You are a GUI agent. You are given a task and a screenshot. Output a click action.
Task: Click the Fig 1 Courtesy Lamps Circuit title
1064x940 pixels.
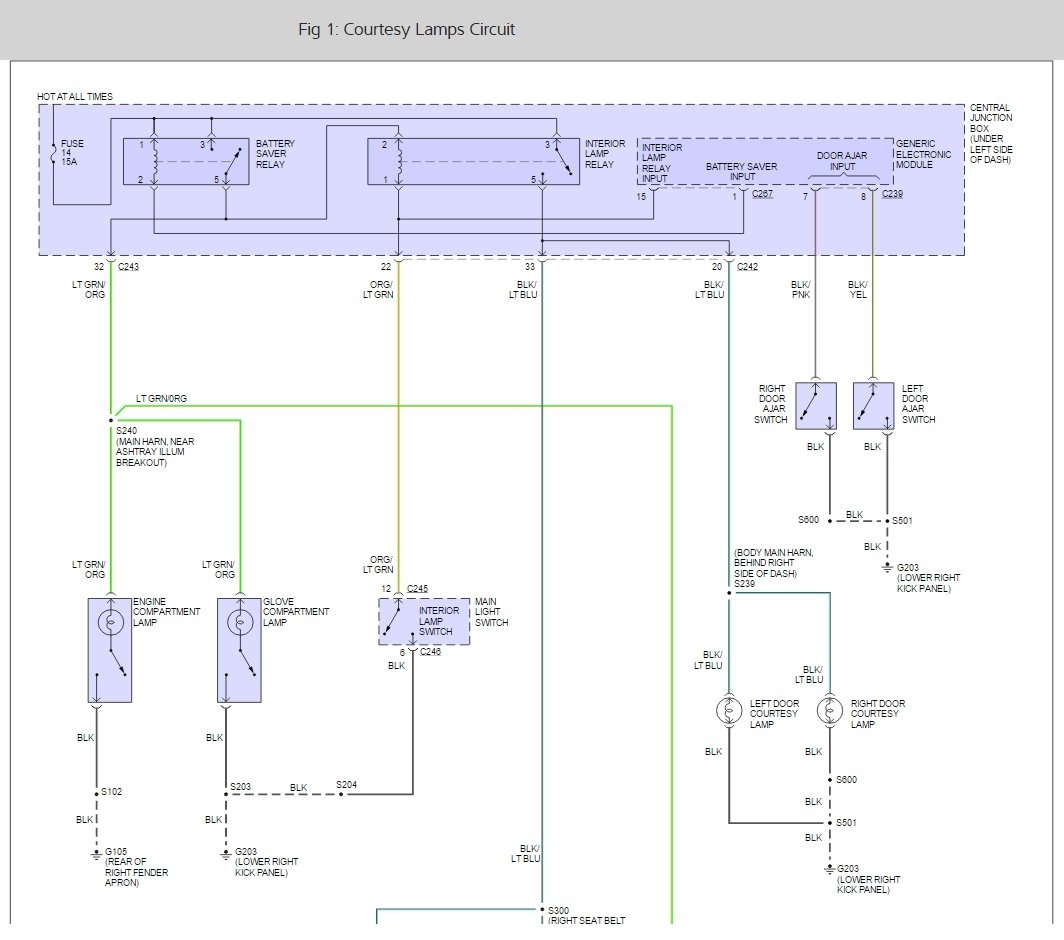pyautogui.click(x=406, y=29)
